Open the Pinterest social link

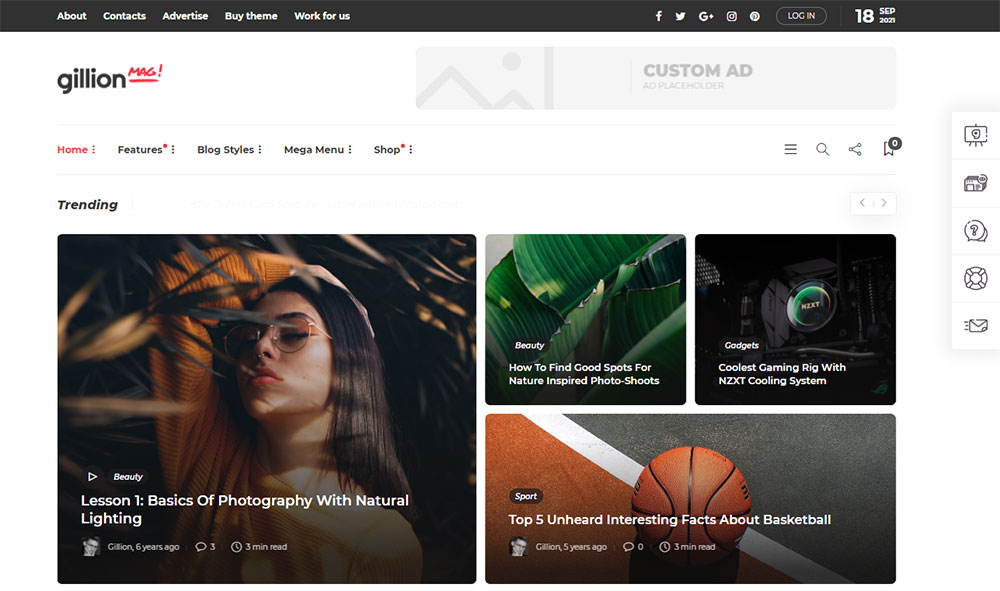pyautogui.click(x=754, y=16)
